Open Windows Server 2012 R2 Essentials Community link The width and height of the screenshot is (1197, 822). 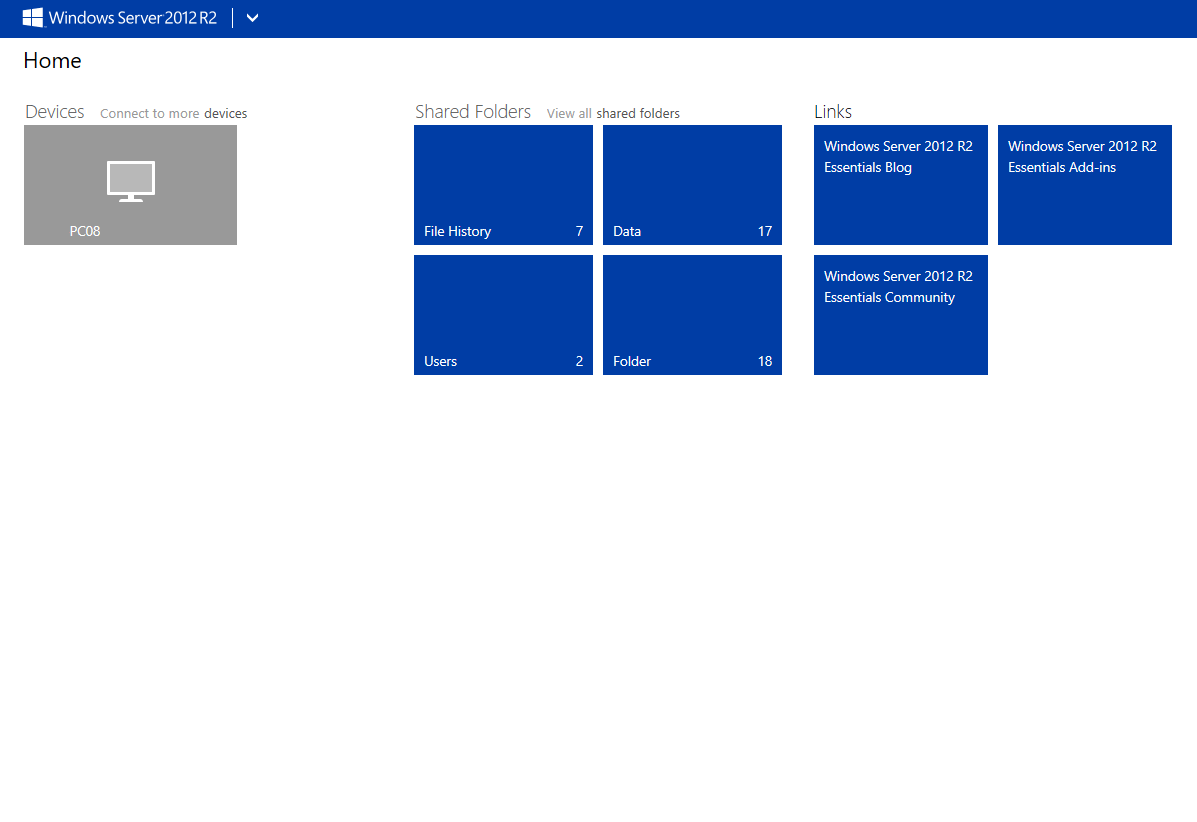tap(901, 314)
